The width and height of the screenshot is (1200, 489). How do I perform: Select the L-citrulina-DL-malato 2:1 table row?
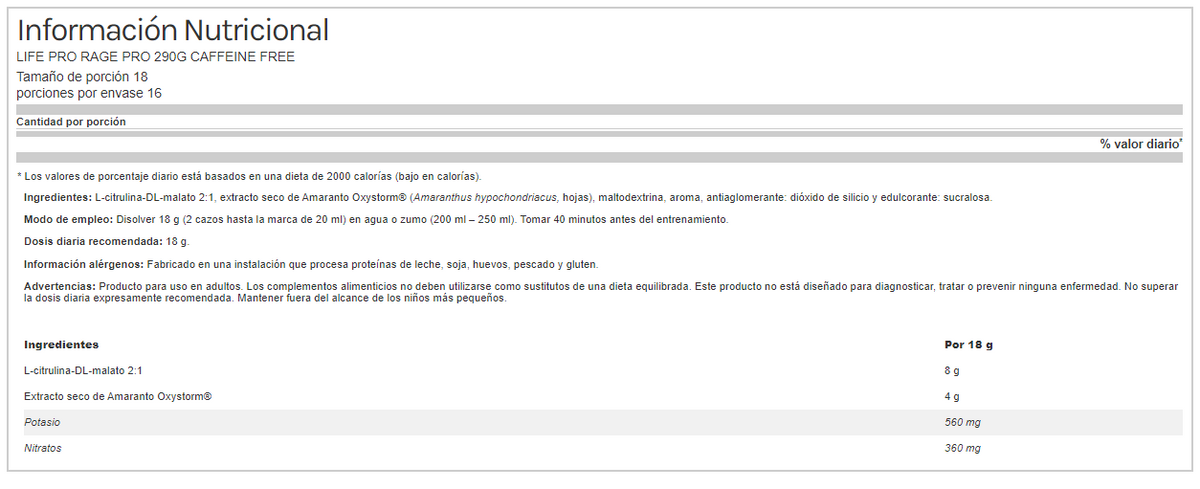coord(600,370)
